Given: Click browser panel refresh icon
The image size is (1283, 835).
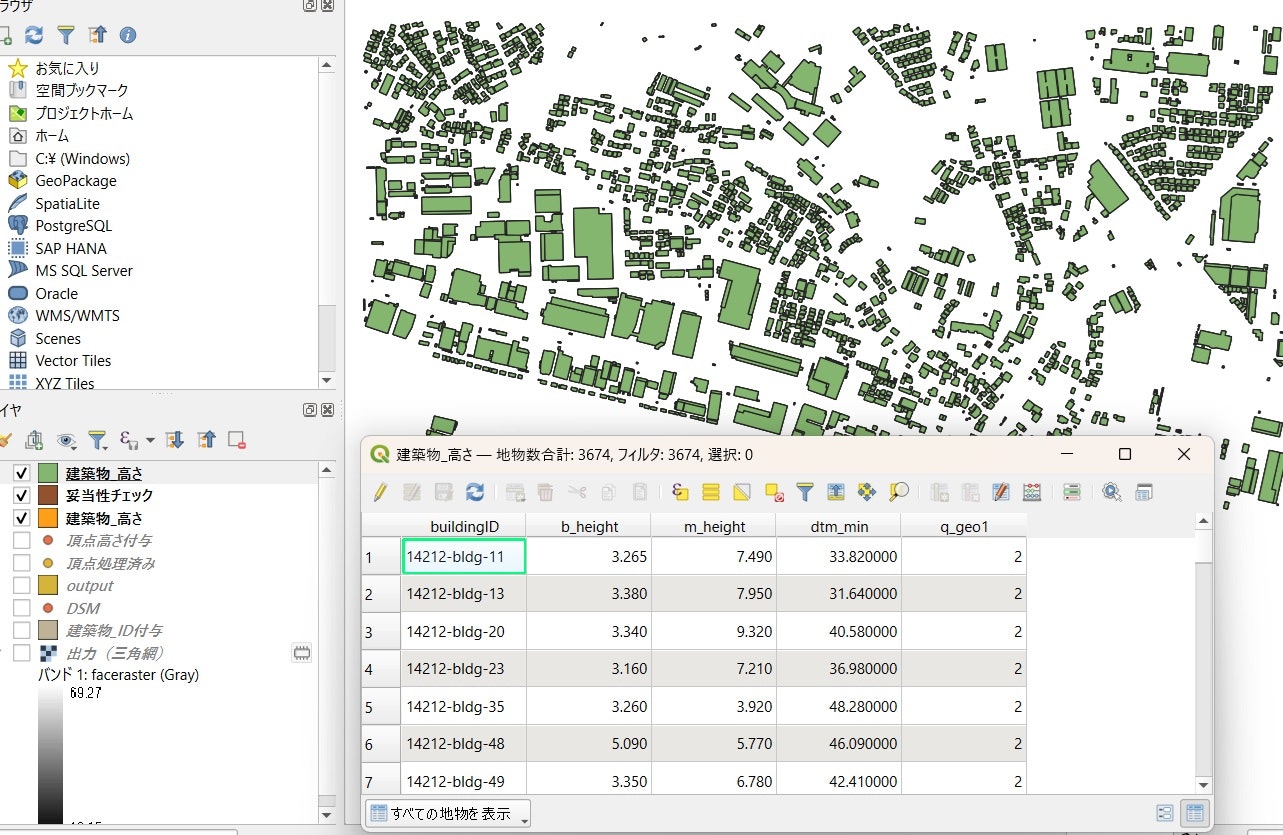Looking at the screenshot, I should [35, 35].
